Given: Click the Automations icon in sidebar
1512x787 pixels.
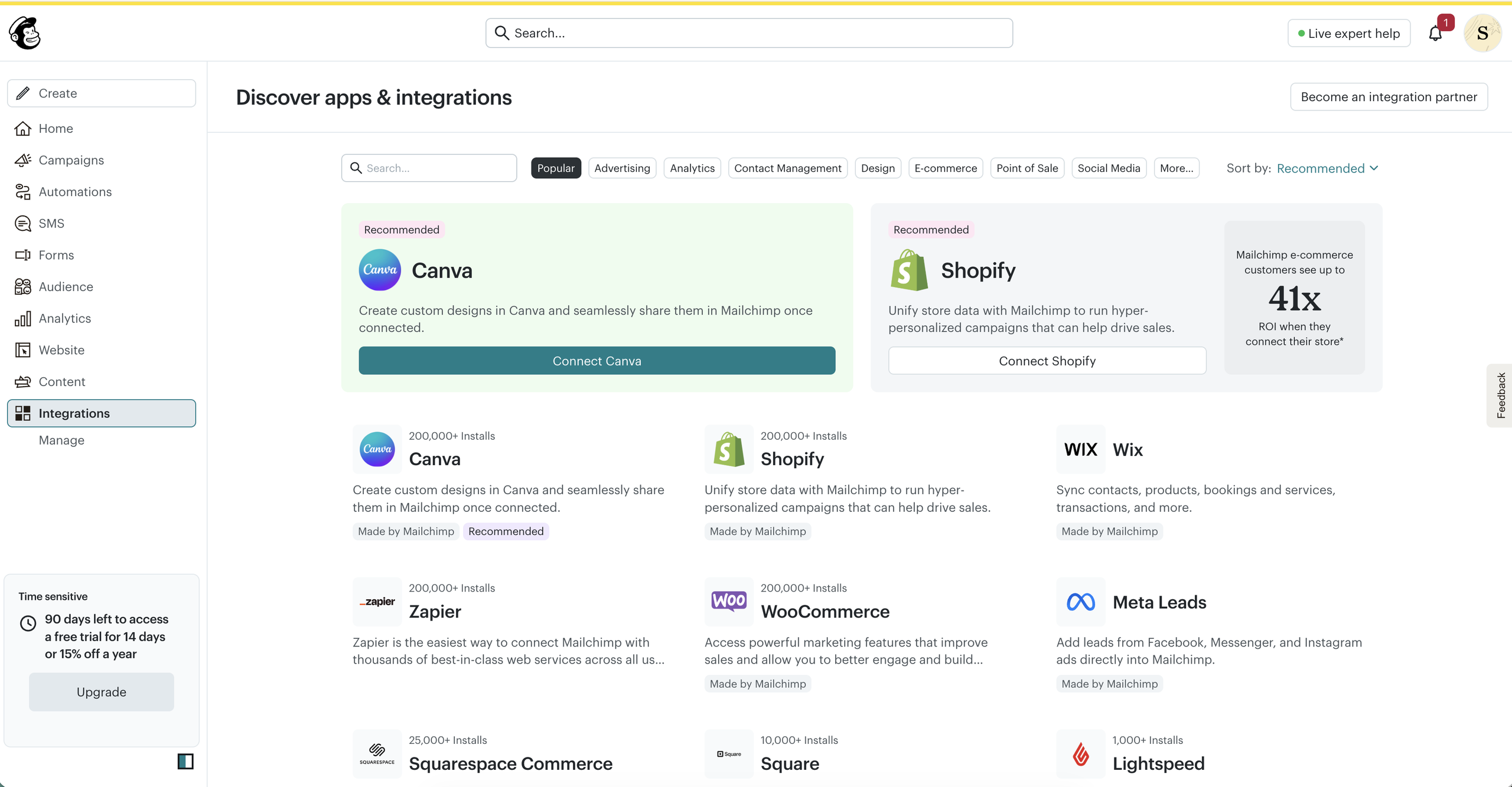Looking at the screenshot, I should tap(23, 192).
